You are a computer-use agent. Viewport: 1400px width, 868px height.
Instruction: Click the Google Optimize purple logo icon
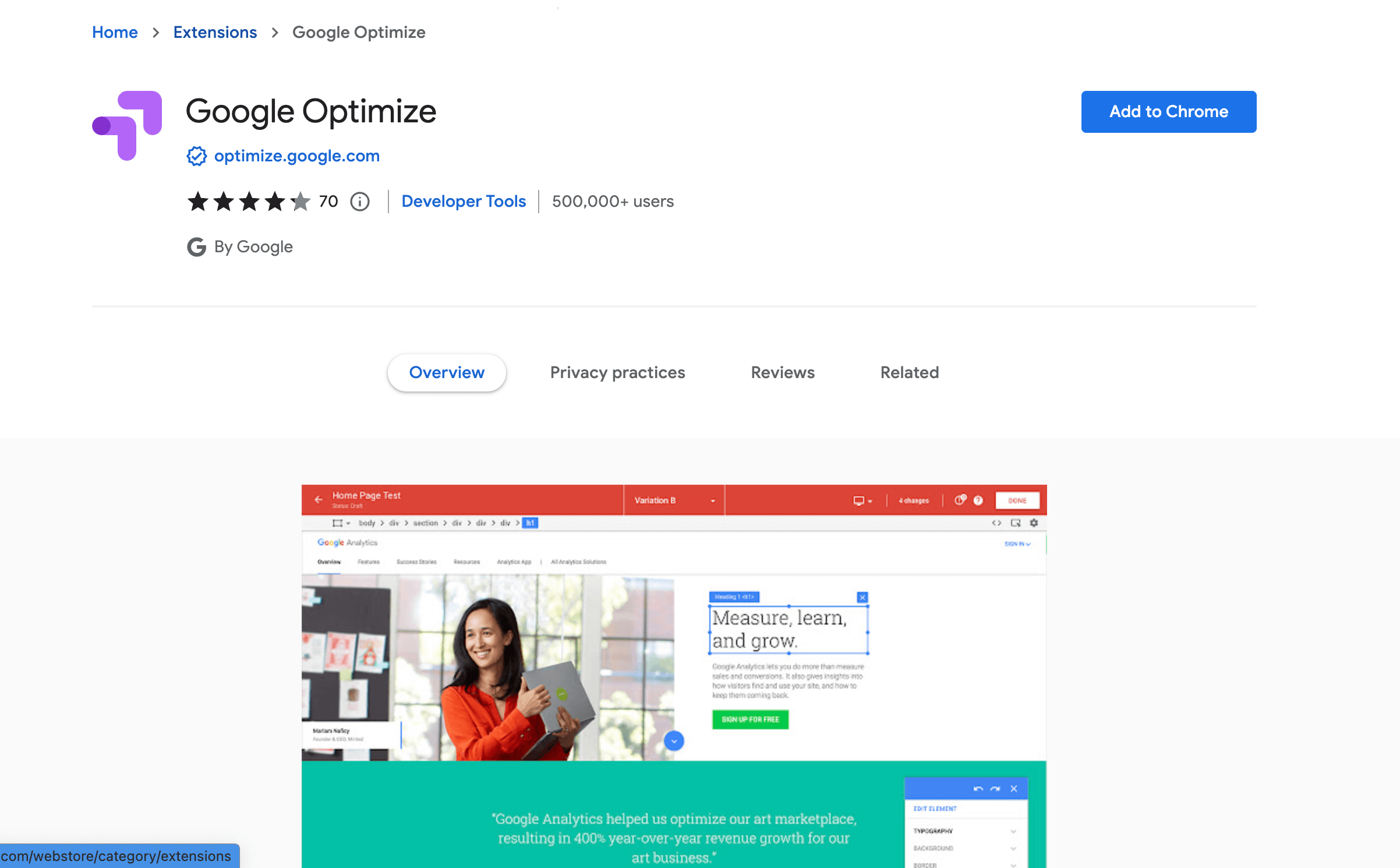(127, 125)
